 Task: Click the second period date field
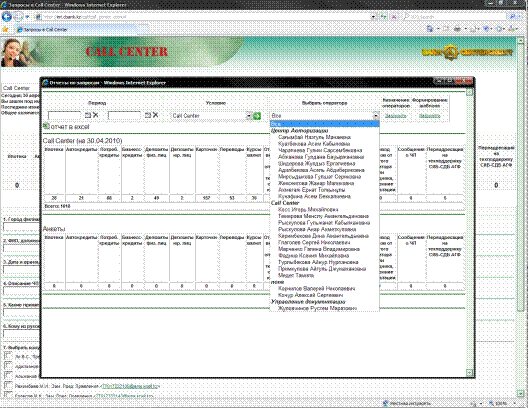point(124,116)
